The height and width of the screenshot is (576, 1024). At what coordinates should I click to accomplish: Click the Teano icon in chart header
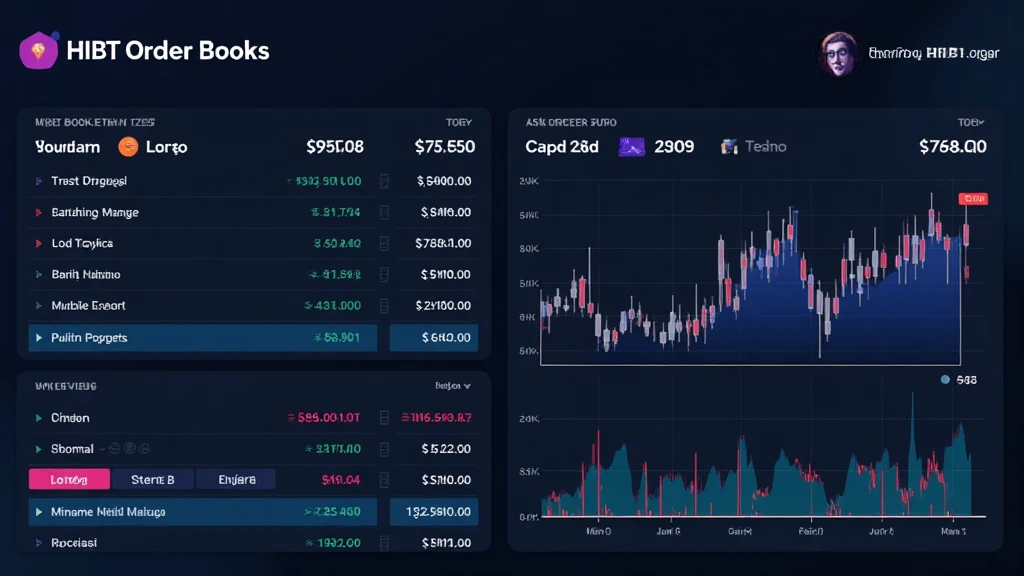point(729,147)
